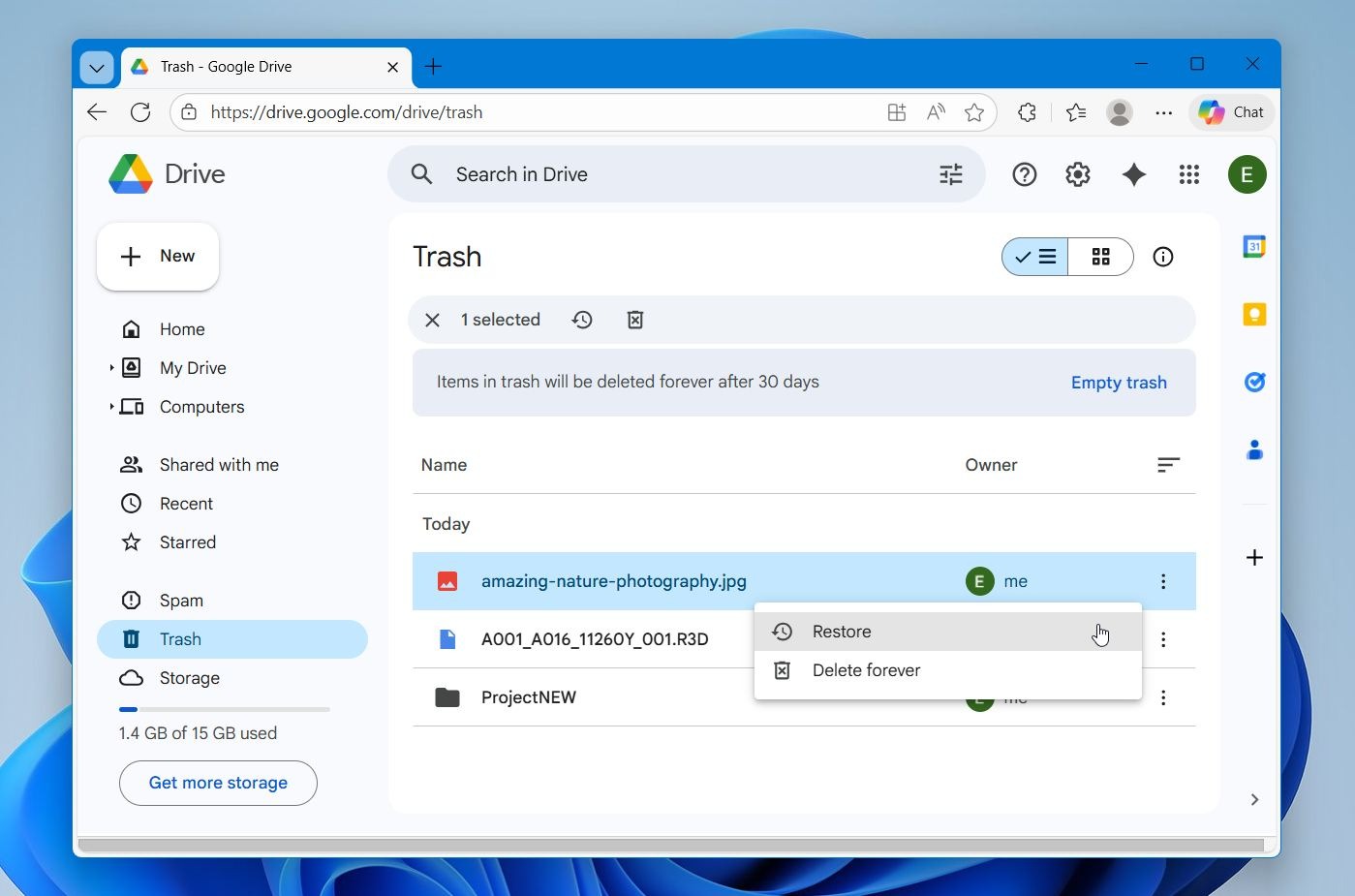
Task: Open Drive settings gear
Action: 1078,174
